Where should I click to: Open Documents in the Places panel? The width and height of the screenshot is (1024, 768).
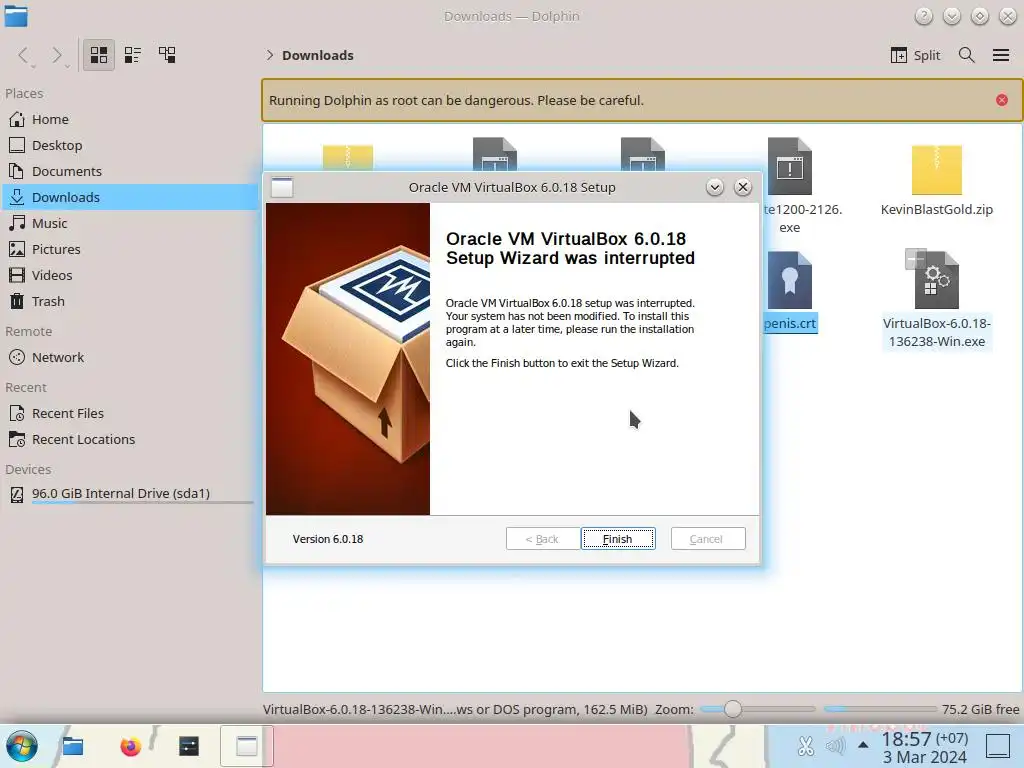131,172
